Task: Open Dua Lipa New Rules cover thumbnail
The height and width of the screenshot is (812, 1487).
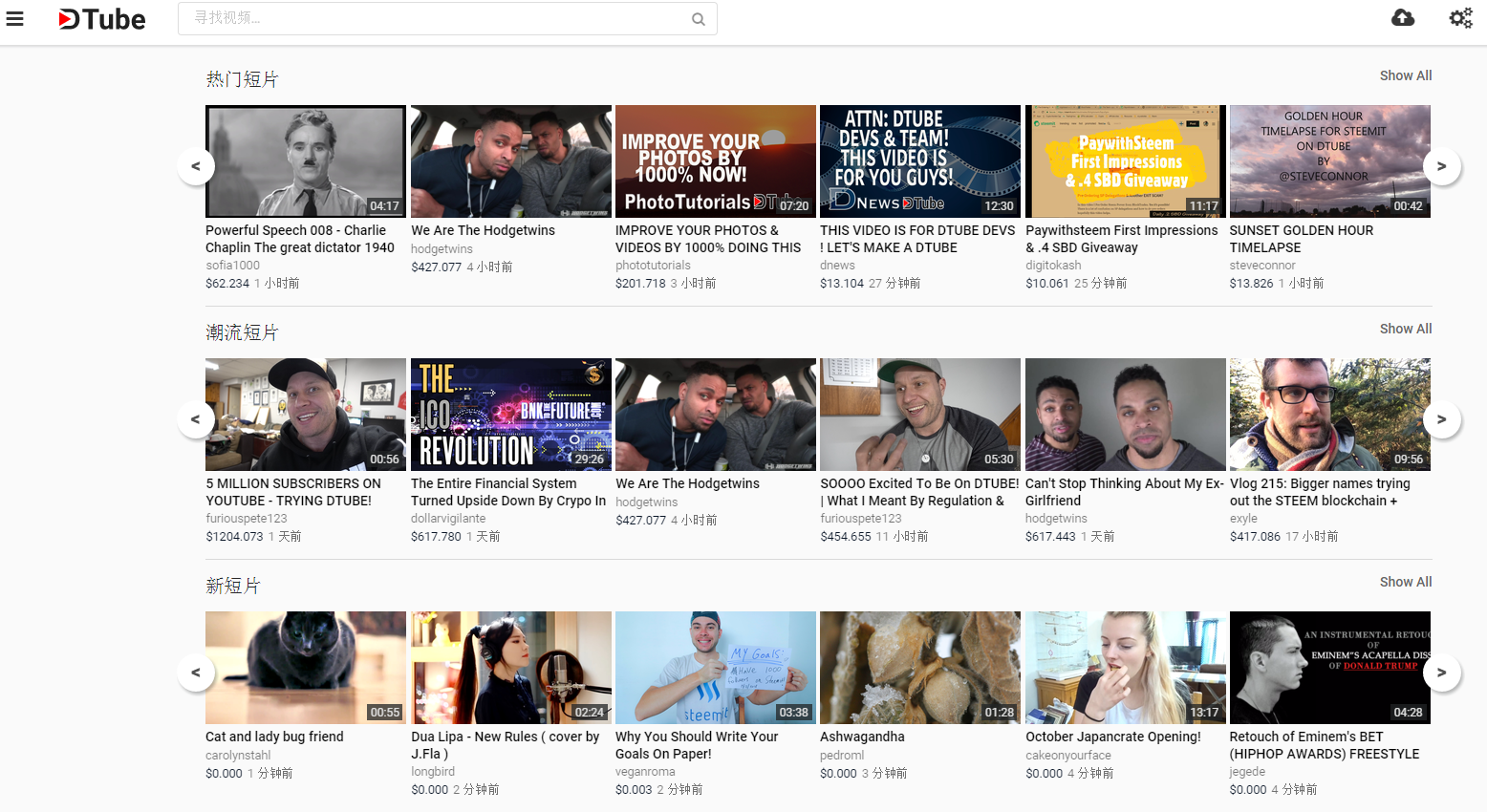Action: pos(511,668)
